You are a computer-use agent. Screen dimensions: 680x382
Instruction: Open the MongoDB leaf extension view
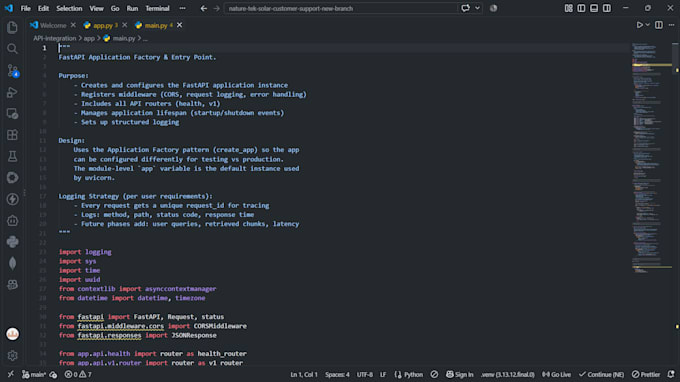[x=12, y=263]
